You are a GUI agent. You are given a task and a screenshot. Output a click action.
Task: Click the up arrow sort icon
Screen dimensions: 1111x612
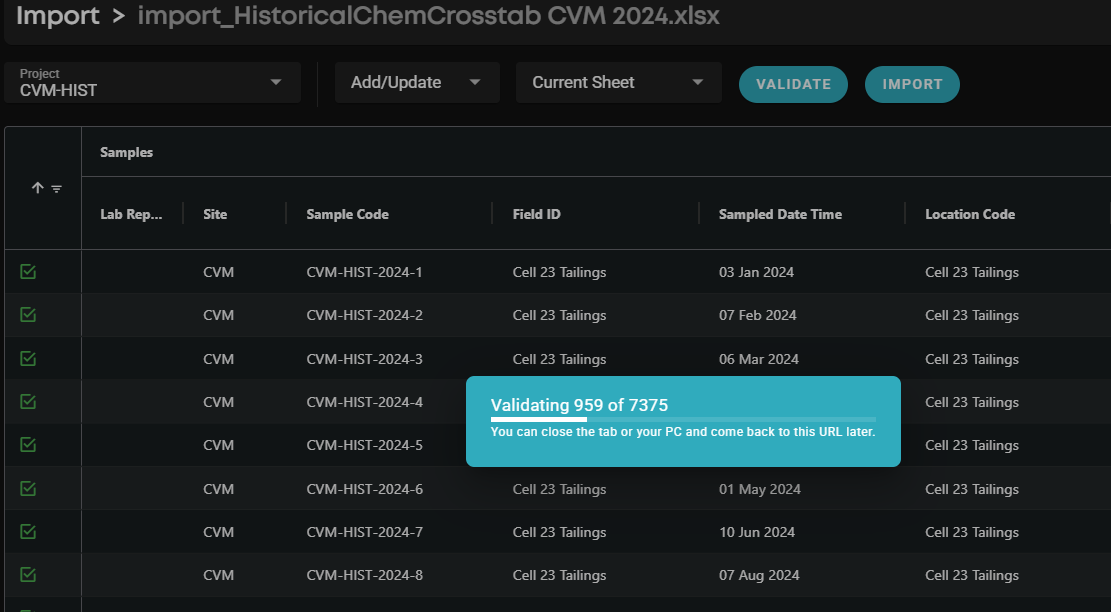point(37,188)
